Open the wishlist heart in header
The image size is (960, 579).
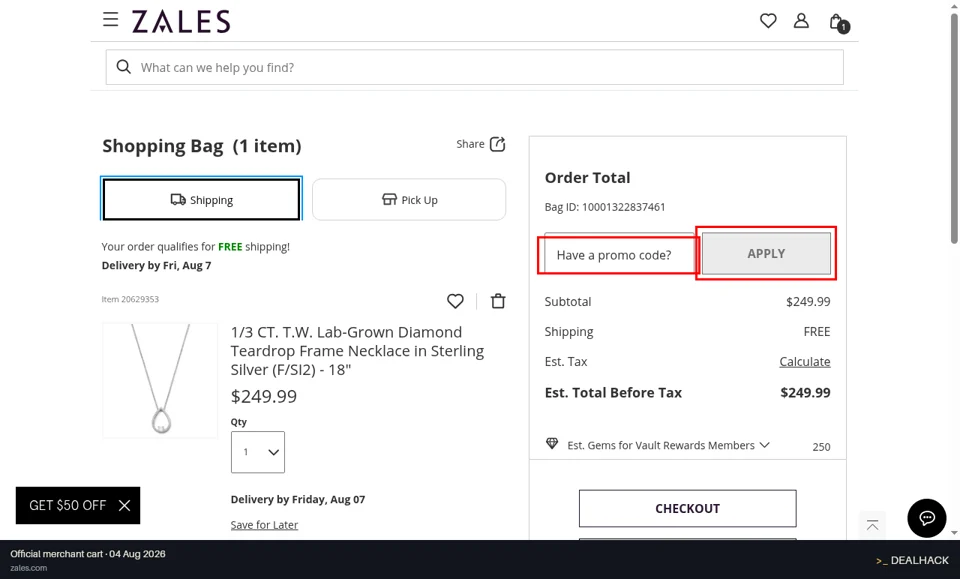pyautogui.click(x=768, y=21)
